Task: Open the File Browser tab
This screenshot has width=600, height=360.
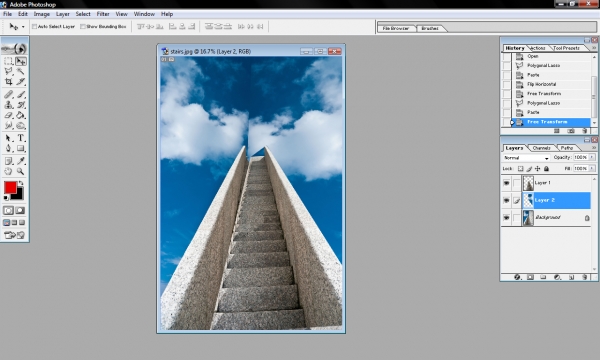Action: (x=396, y=28)
